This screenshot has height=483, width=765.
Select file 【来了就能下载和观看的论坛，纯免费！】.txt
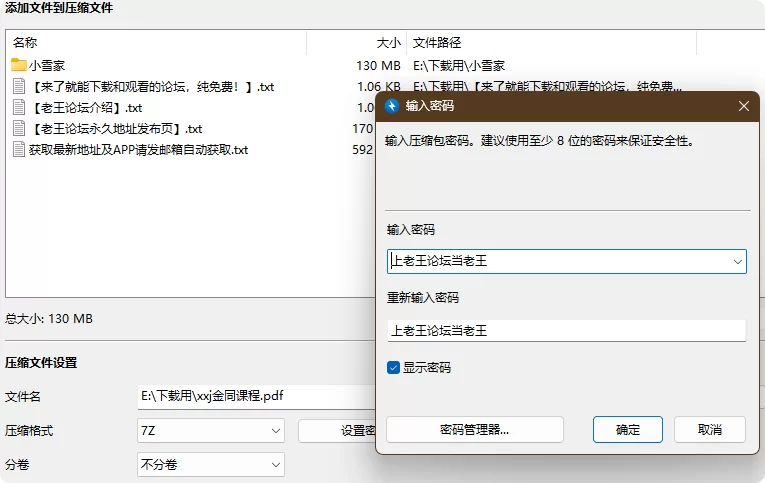(151, 87)
